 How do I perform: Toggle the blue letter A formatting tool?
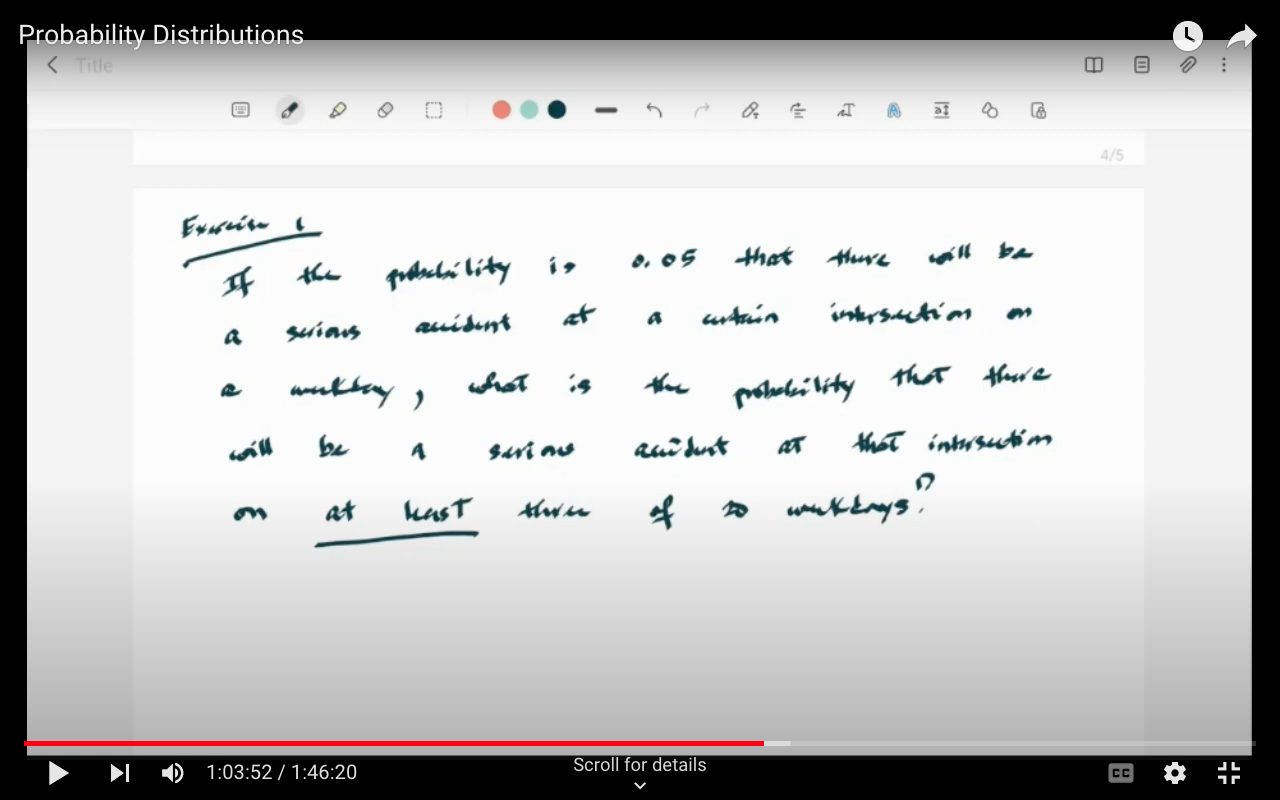click(894, 110)
